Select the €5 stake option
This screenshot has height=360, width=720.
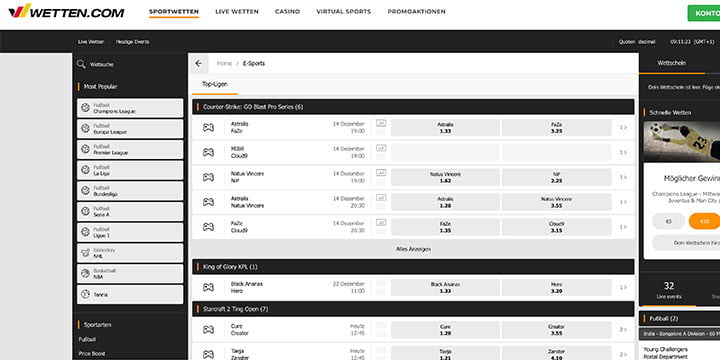669,221
